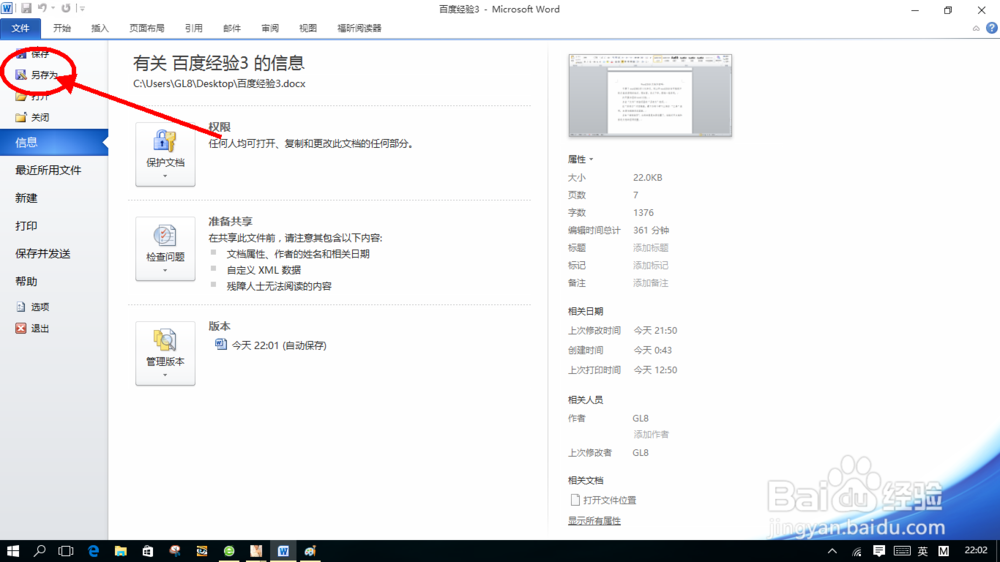Choose 另存为 in the File menu
Viewport: 1000px width, 562px height.
[37, 75]
